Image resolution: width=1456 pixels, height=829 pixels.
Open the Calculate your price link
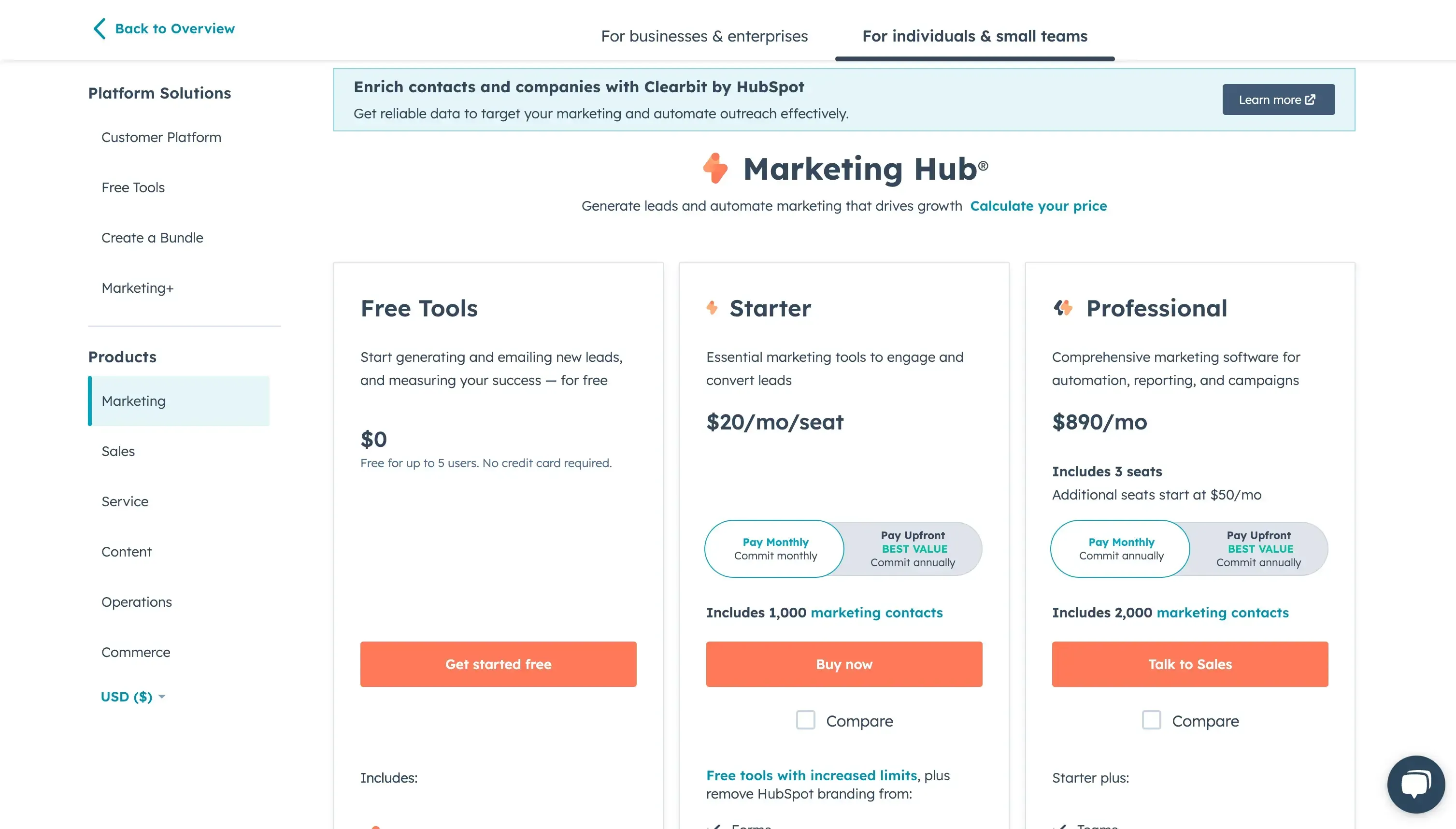[1039, 206]
